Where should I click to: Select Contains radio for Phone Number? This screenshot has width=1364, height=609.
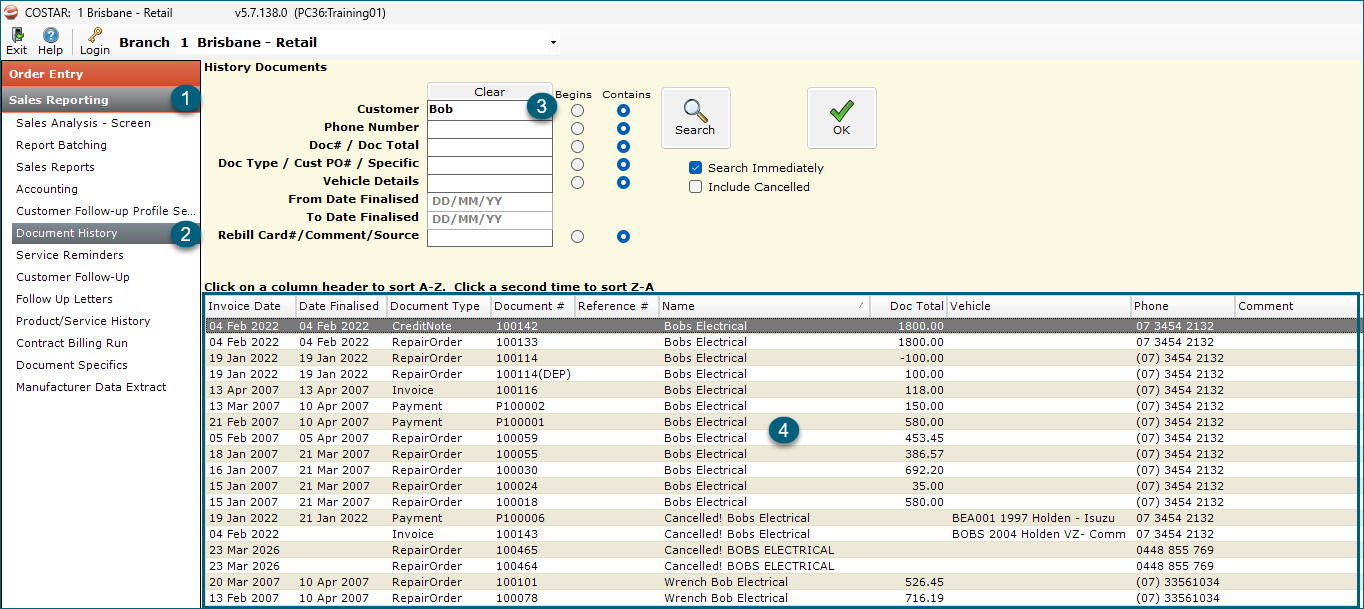tap(624, 128)
